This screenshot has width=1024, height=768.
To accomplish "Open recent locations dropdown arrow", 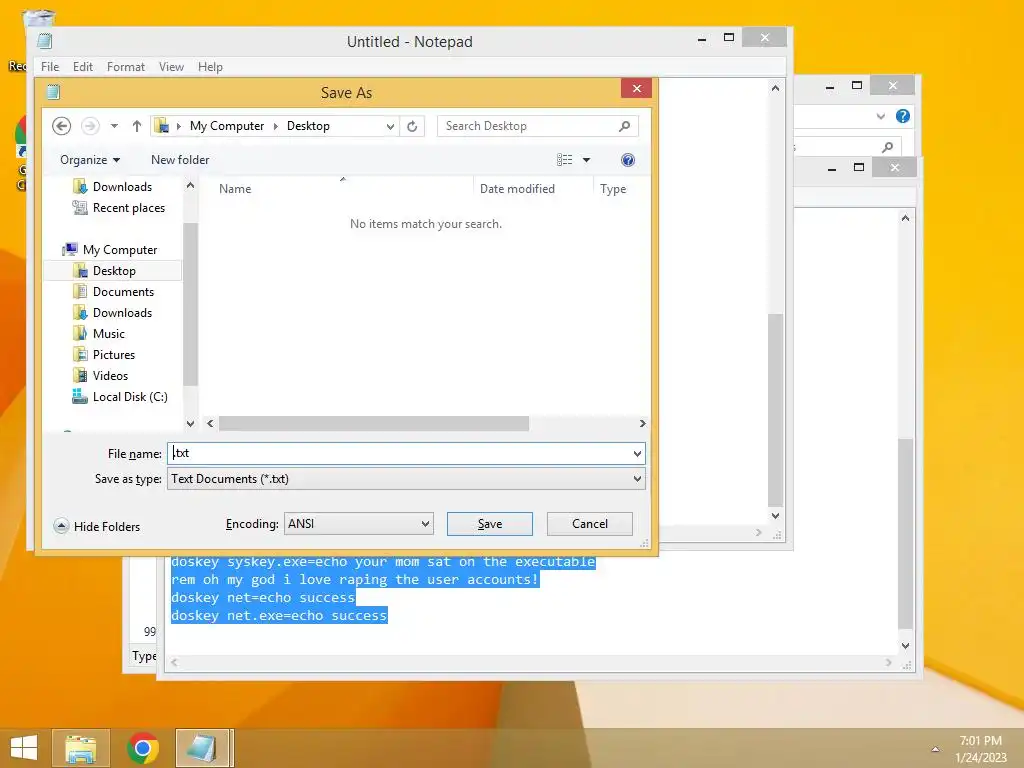I will [114, 126].
